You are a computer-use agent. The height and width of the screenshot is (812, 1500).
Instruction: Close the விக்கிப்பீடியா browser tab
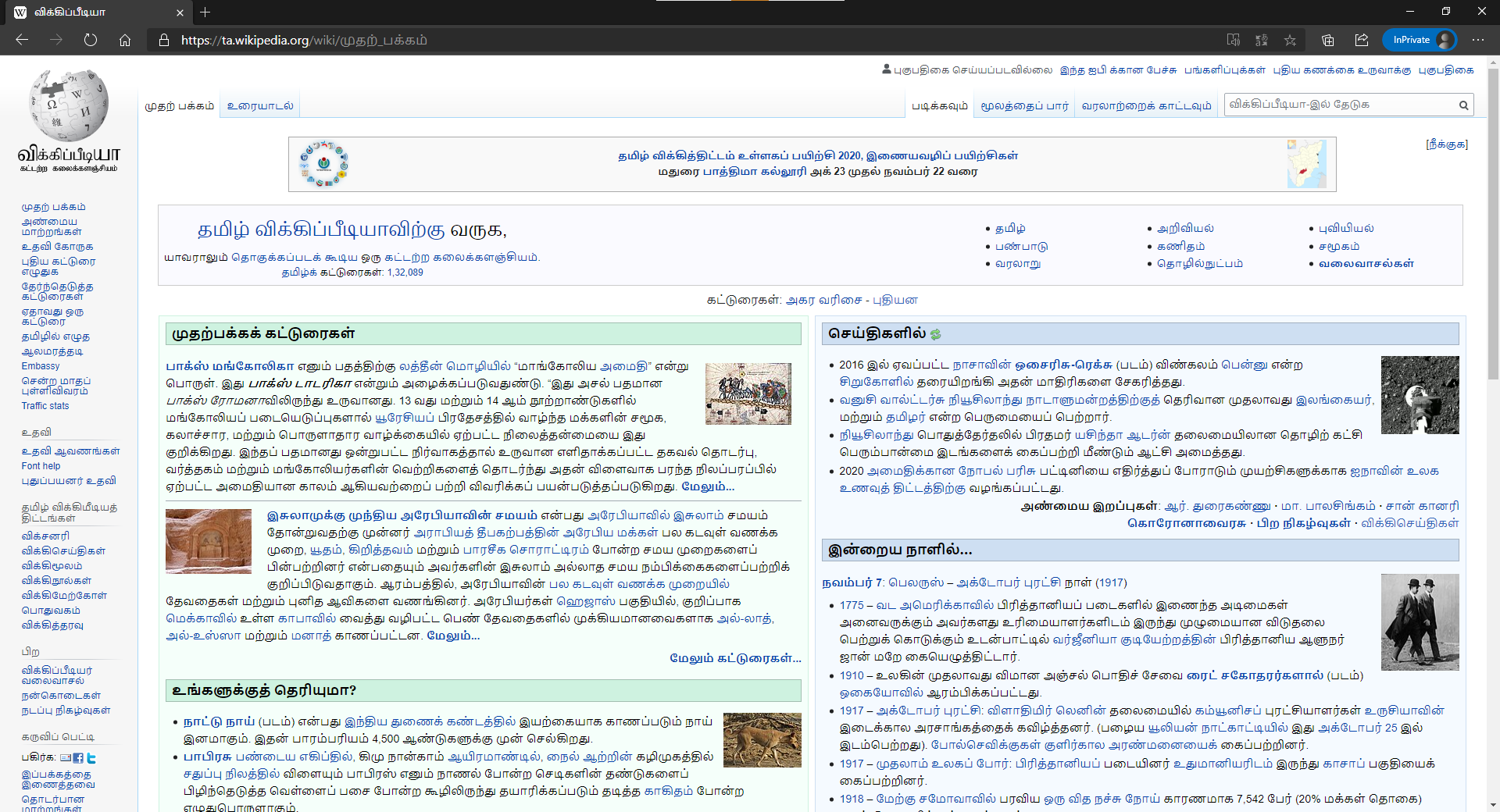180,12
